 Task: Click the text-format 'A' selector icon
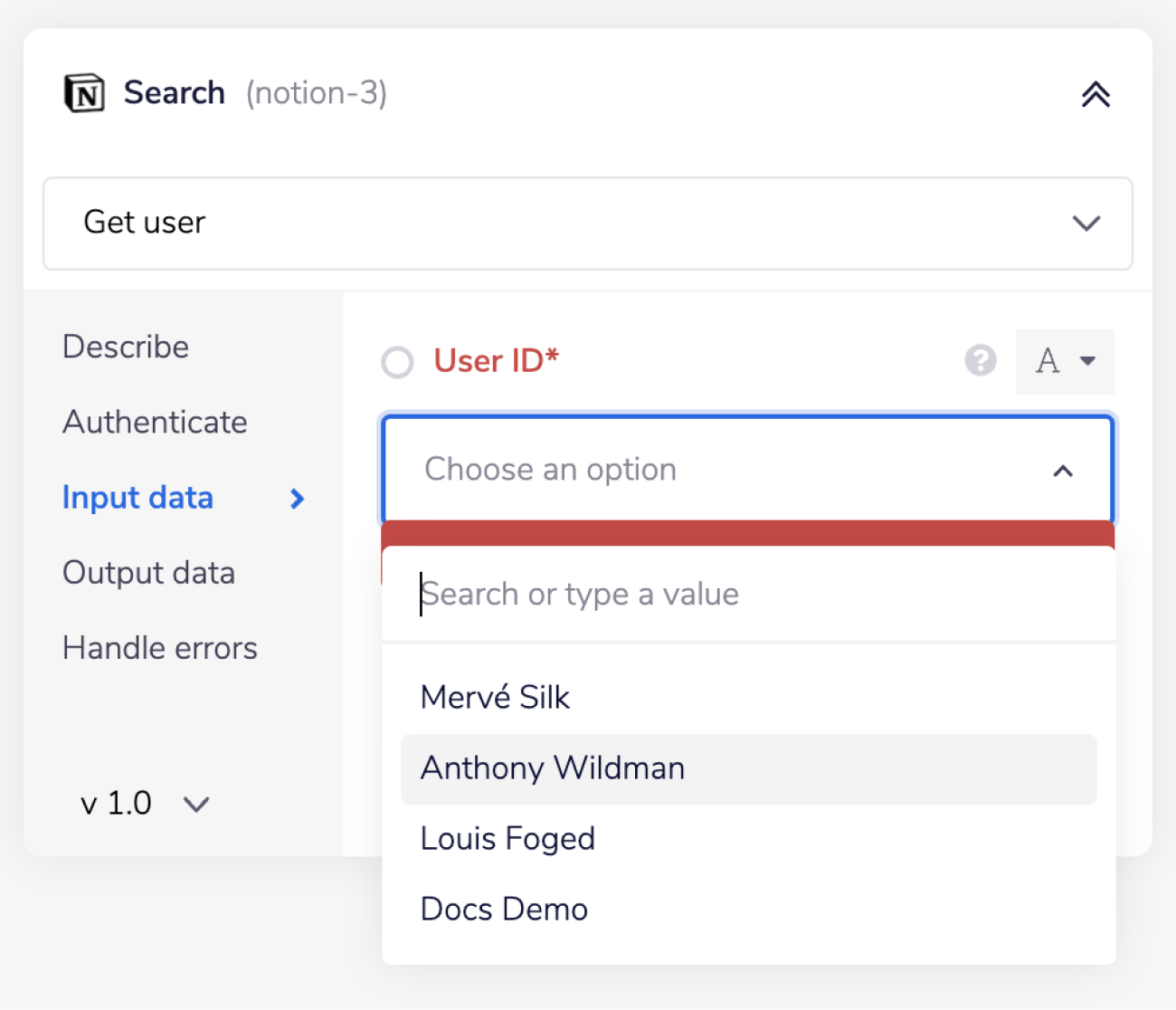pyautogui.click(x=1065, y=362)
